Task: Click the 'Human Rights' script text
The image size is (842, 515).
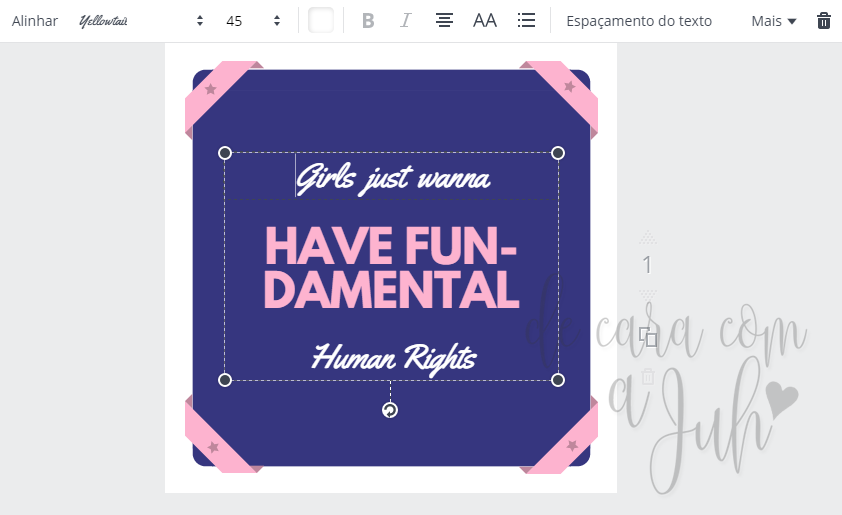Action: (x=394, y=358)
